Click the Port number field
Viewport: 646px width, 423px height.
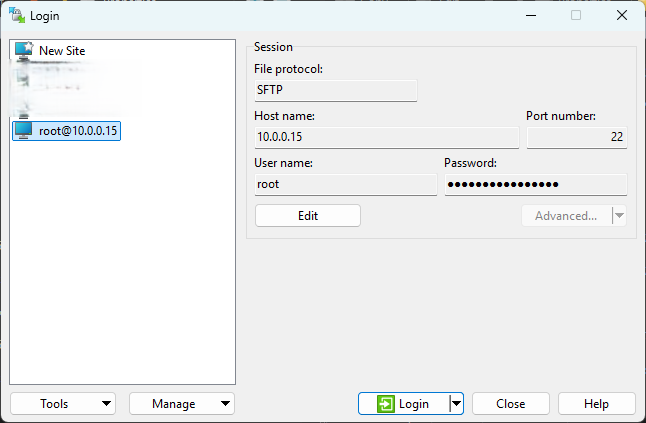click(x=576, y=138)
